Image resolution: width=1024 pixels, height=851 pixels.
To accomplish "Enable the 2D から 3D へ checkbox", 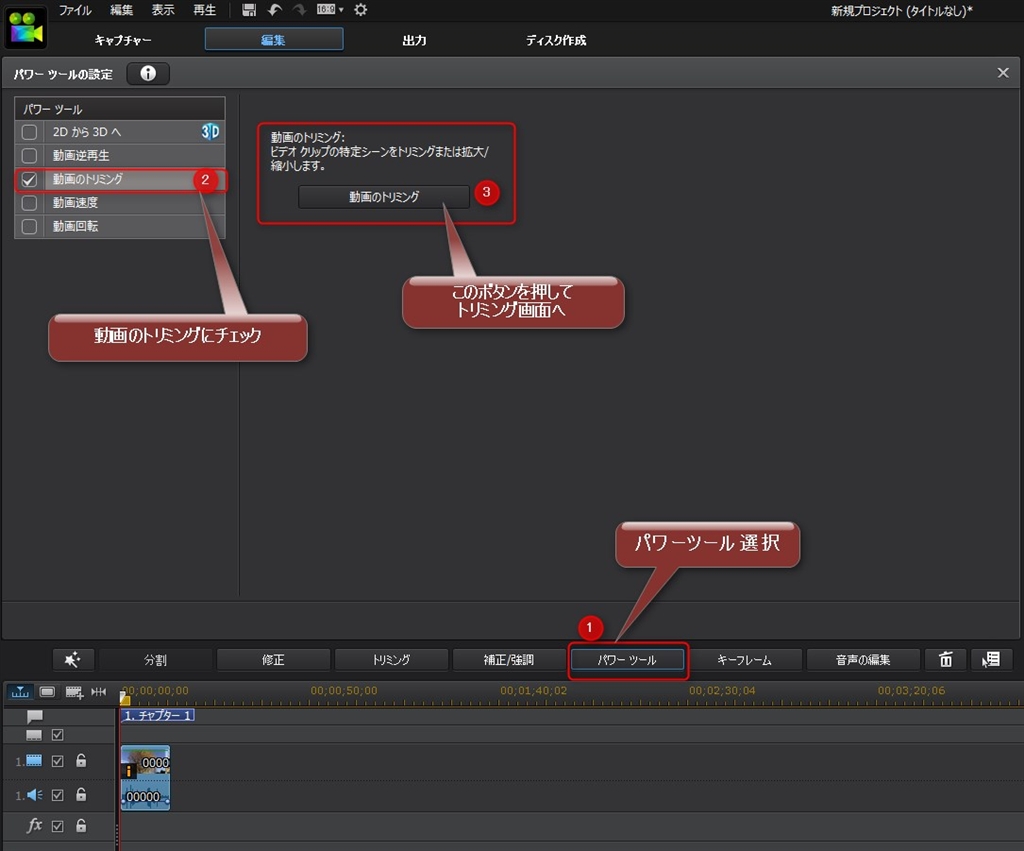I will (30, 132).
